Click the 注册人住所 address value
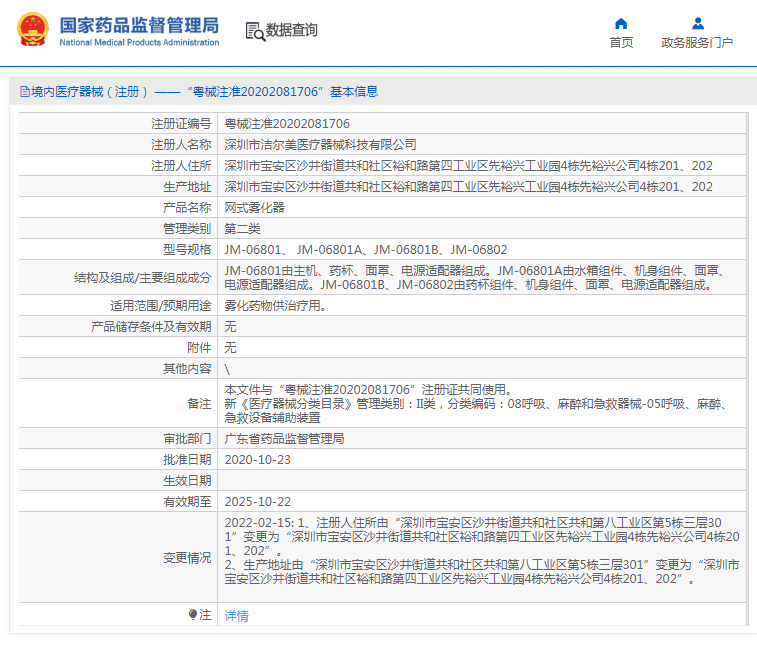Image resolution: width=757 pixels, height=646 pixels. tap(468, 166)
